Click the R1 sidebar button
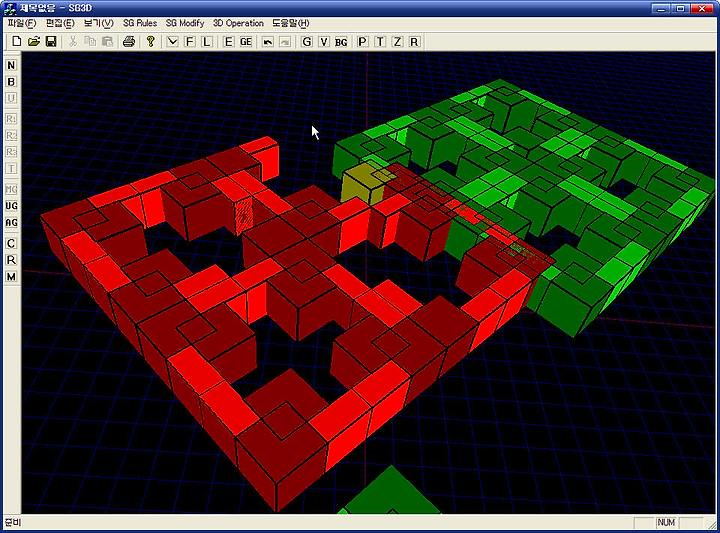Screen dimensions: 720x533 tap(11, 119)
